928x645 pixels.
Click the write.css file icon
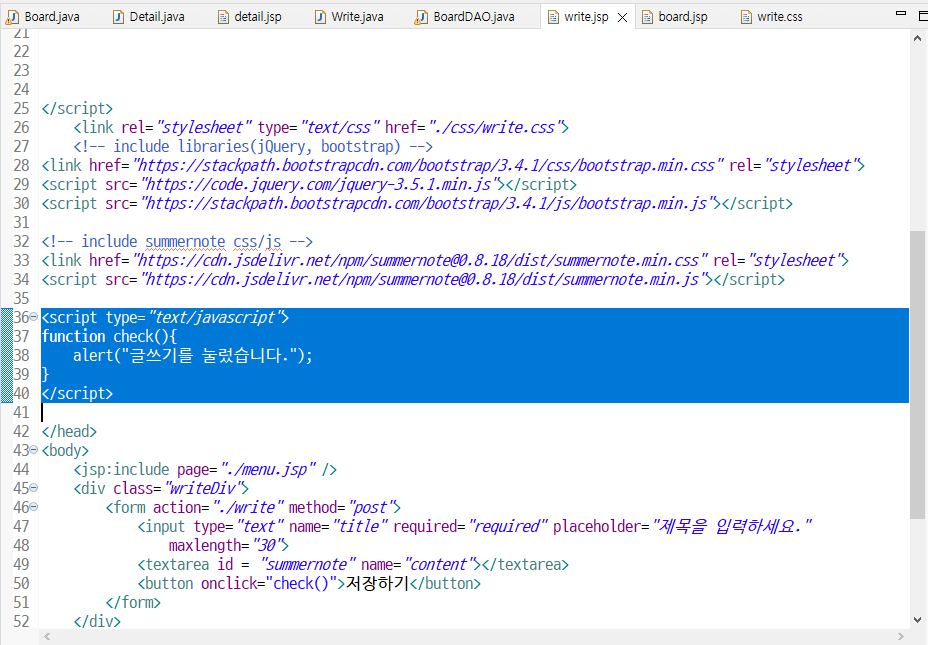click(x=746, y=17)
